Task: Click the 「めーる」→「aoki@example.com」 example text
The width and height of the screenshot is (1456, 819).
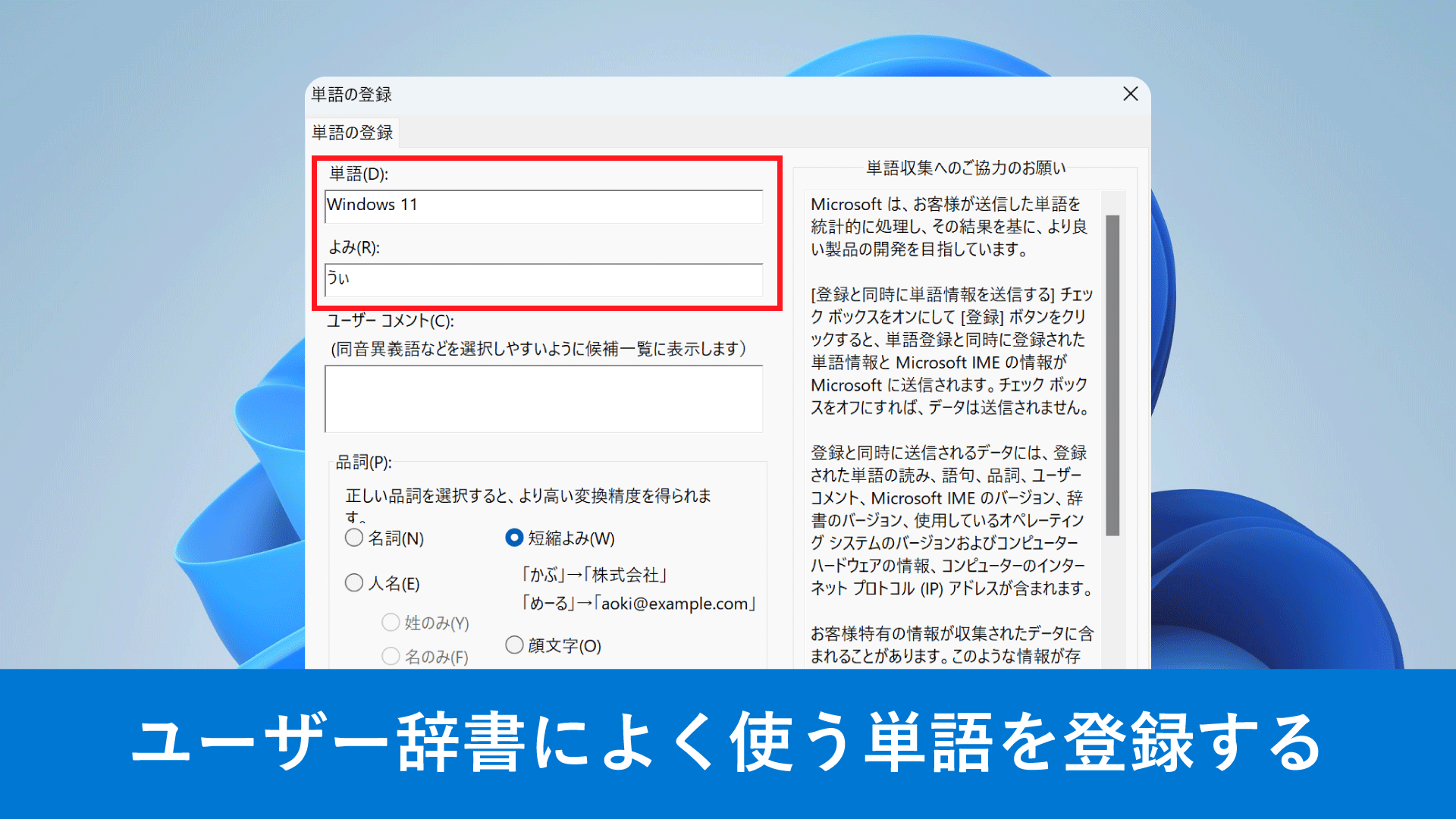Action: click(x=639, y=604)
